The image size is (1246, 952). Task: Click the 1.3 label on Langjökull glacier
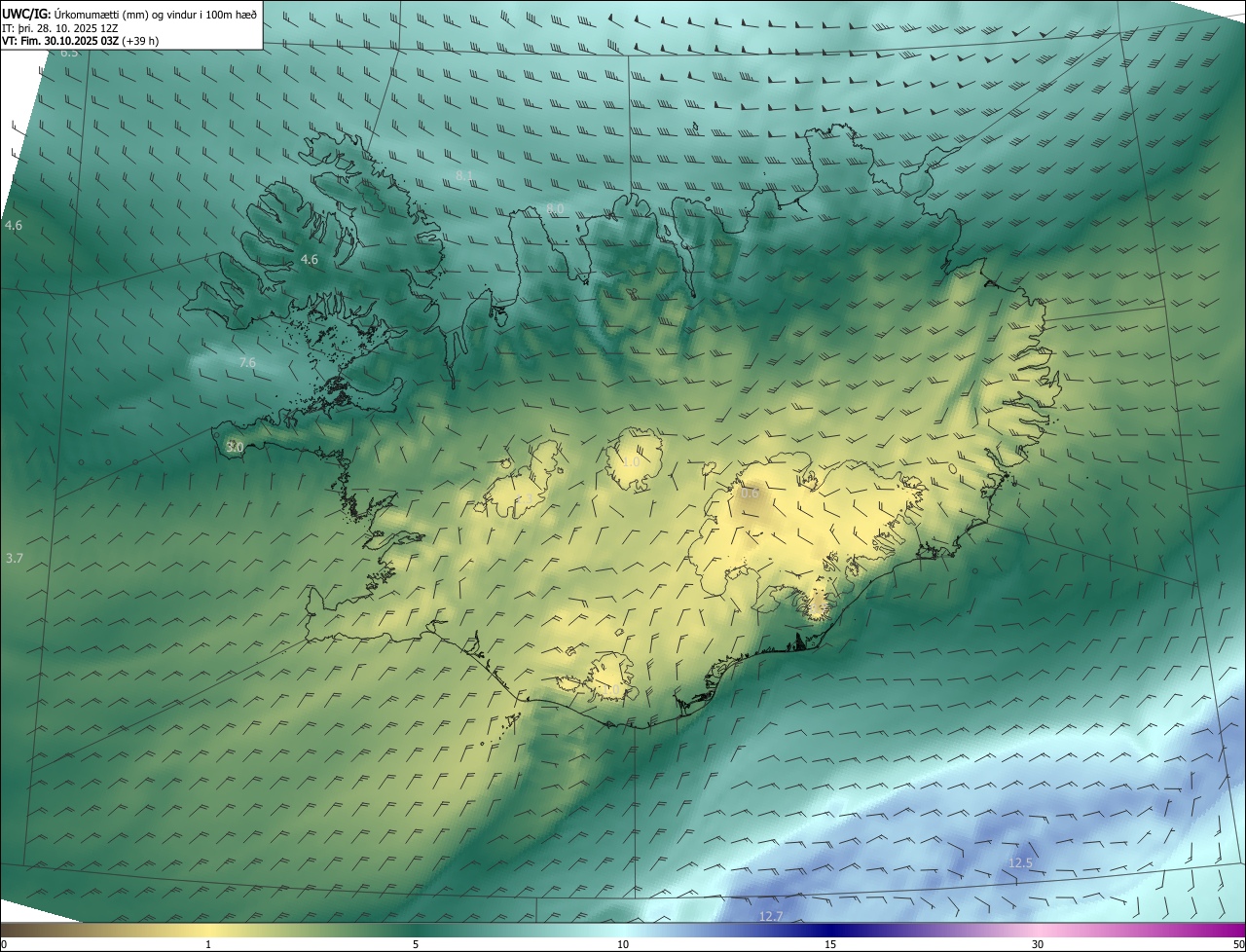[x=524, y=499]
